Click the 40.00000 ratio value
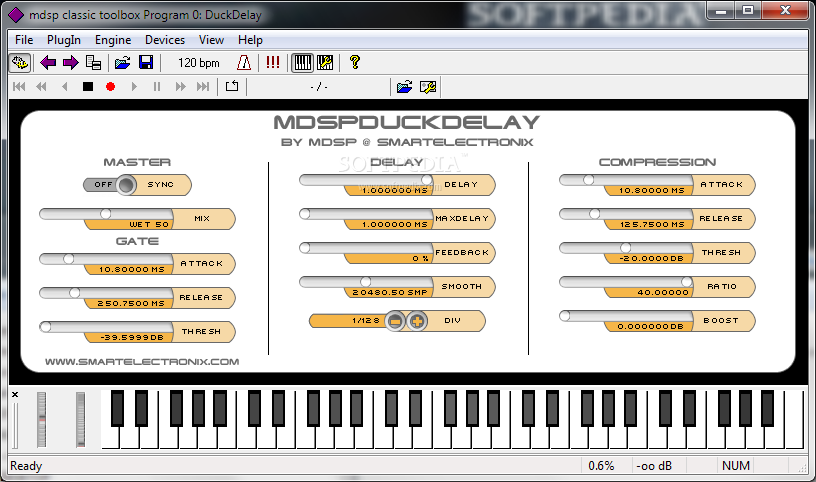Screen dimensions: 816x482 pyautogui.click(x=663, y=293)
